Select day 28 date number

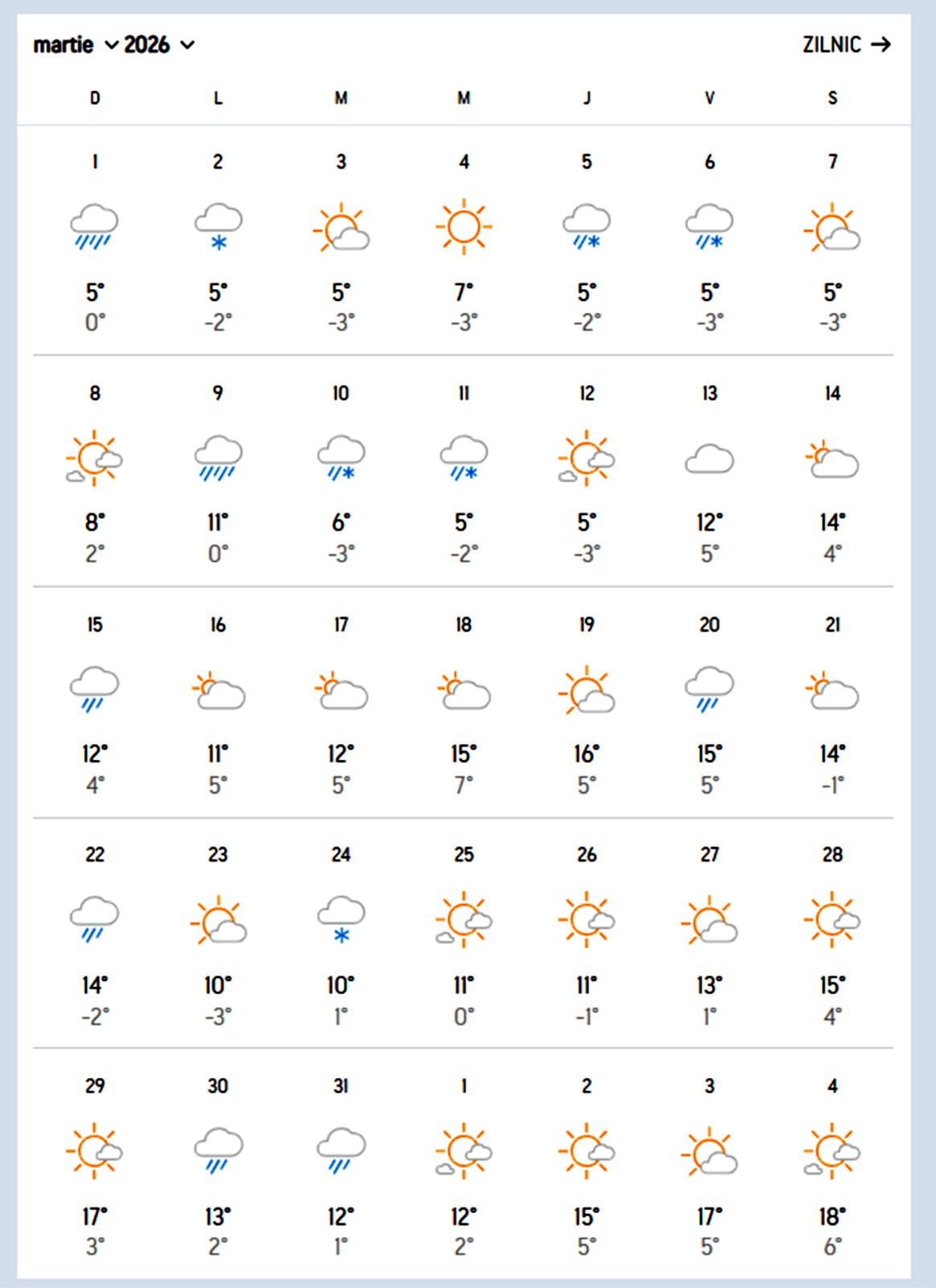pos(832,854)
